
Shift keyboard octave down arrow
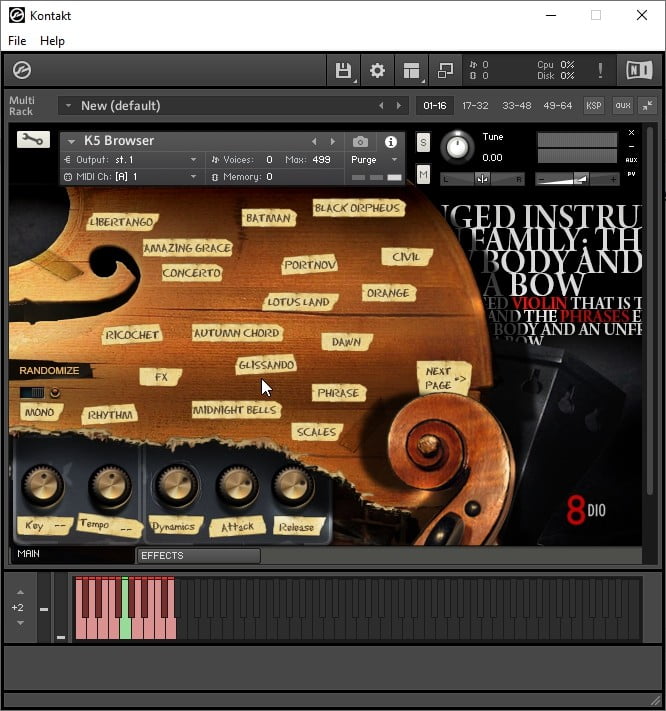[x=20, y=623]
